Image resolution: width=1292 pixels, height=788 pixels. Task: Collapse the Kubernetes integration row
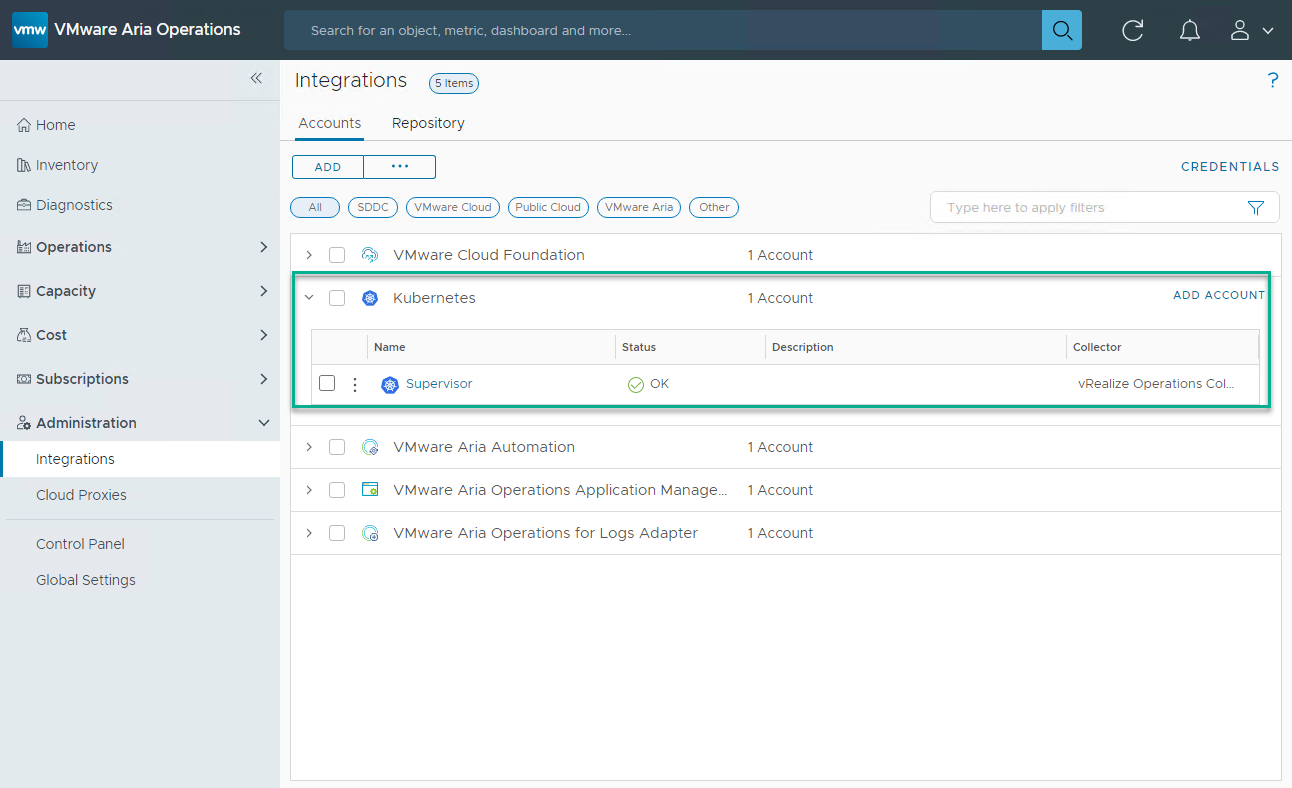[309, 298]
